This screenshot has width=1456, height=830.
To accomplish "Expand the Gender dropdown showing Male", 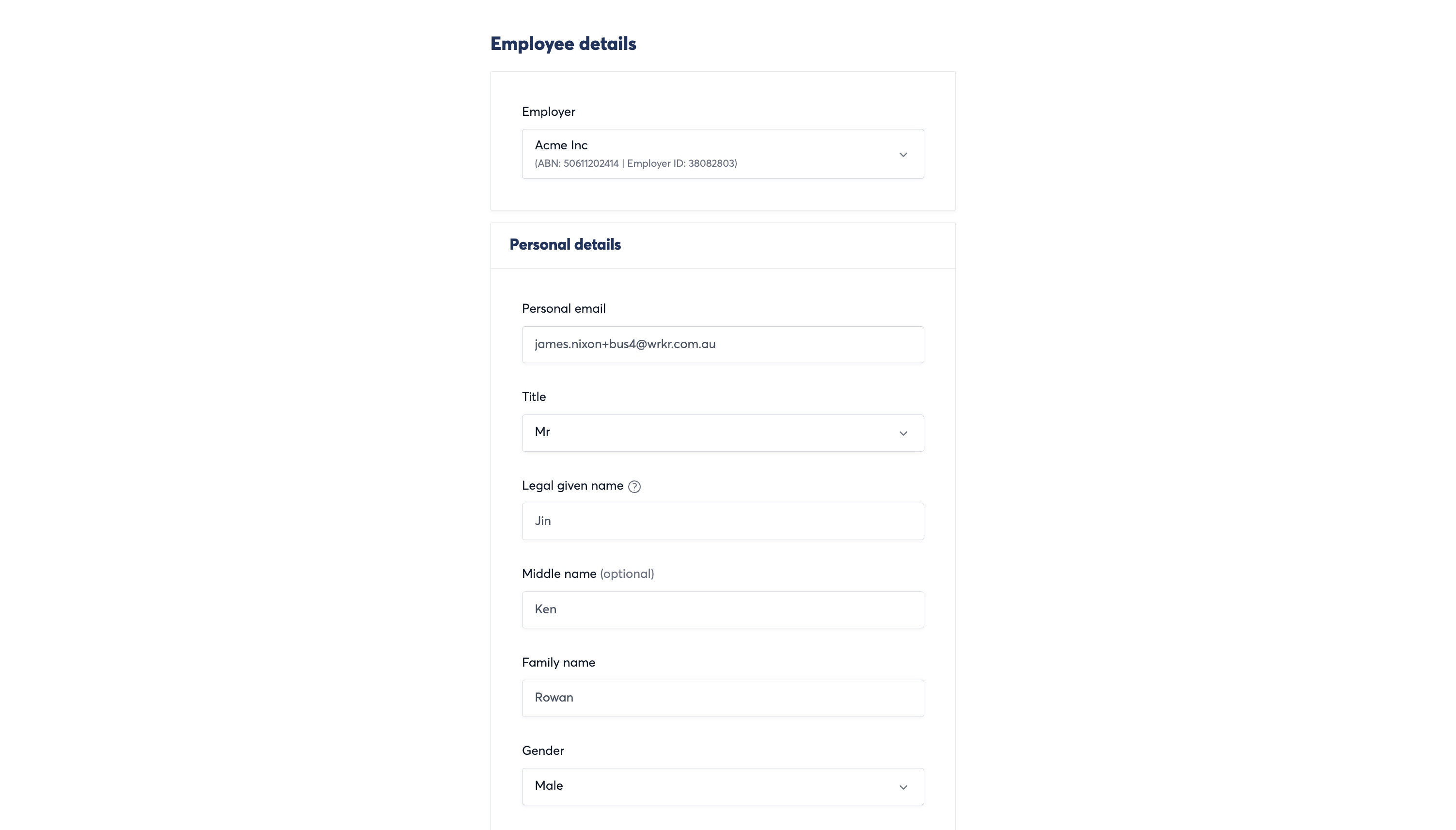I will coord(723,787).
